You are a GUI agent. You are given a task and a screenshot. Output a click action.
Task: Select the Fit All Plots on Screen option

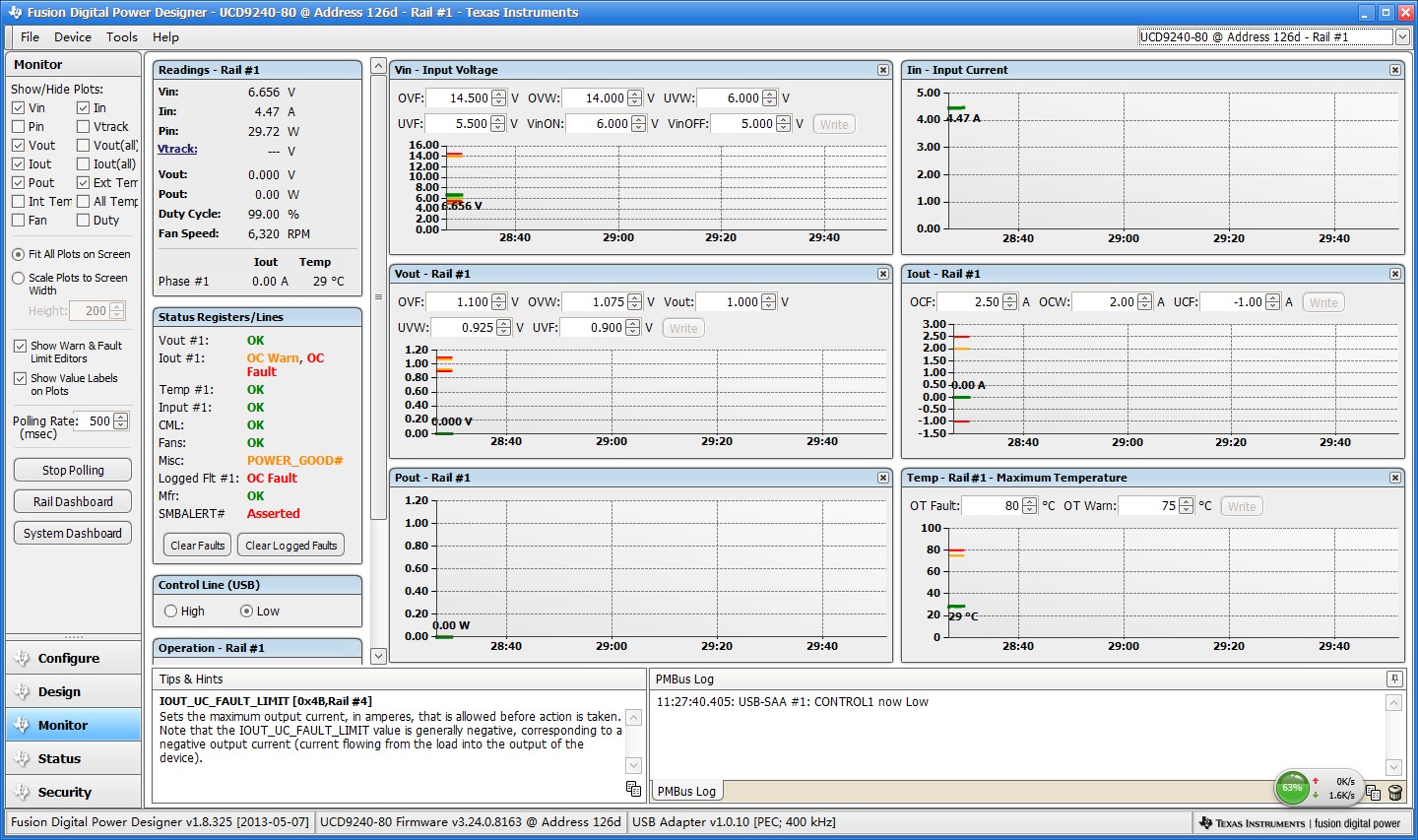(19, 254)
